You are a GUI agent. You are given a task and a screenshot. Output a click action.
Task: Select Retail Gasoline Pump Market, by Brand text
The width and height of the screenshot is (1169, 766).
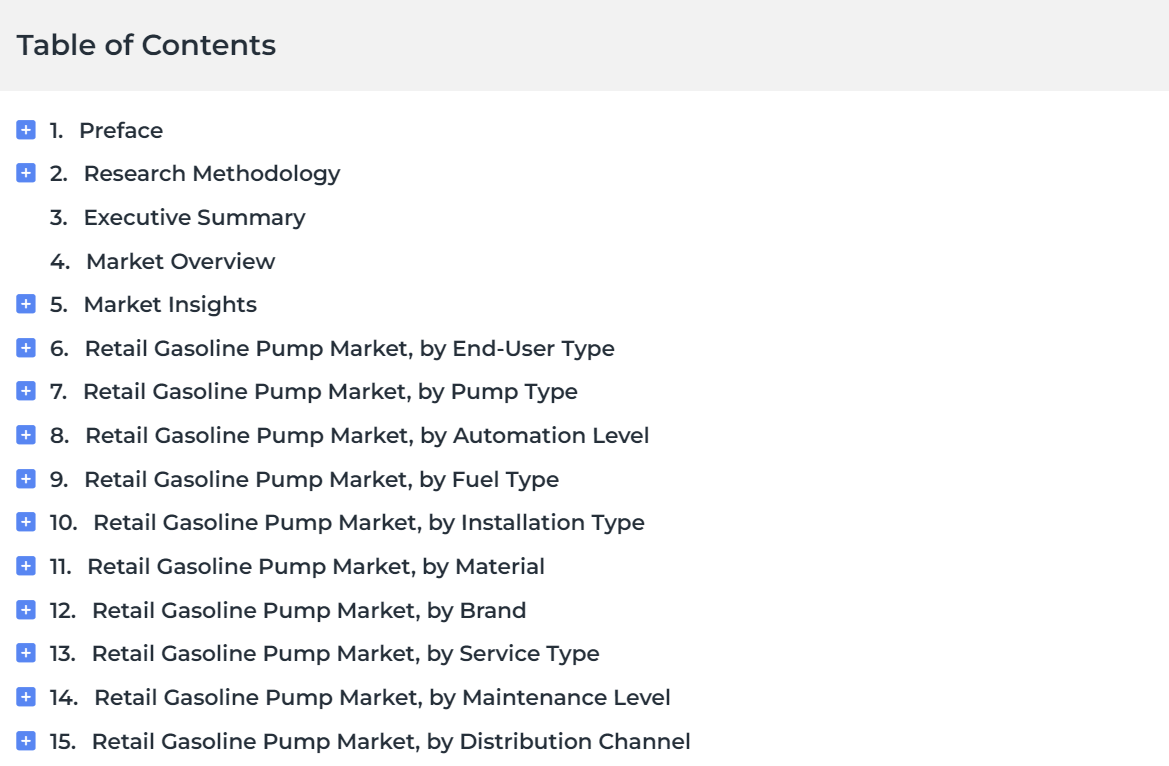coord(308,610)
